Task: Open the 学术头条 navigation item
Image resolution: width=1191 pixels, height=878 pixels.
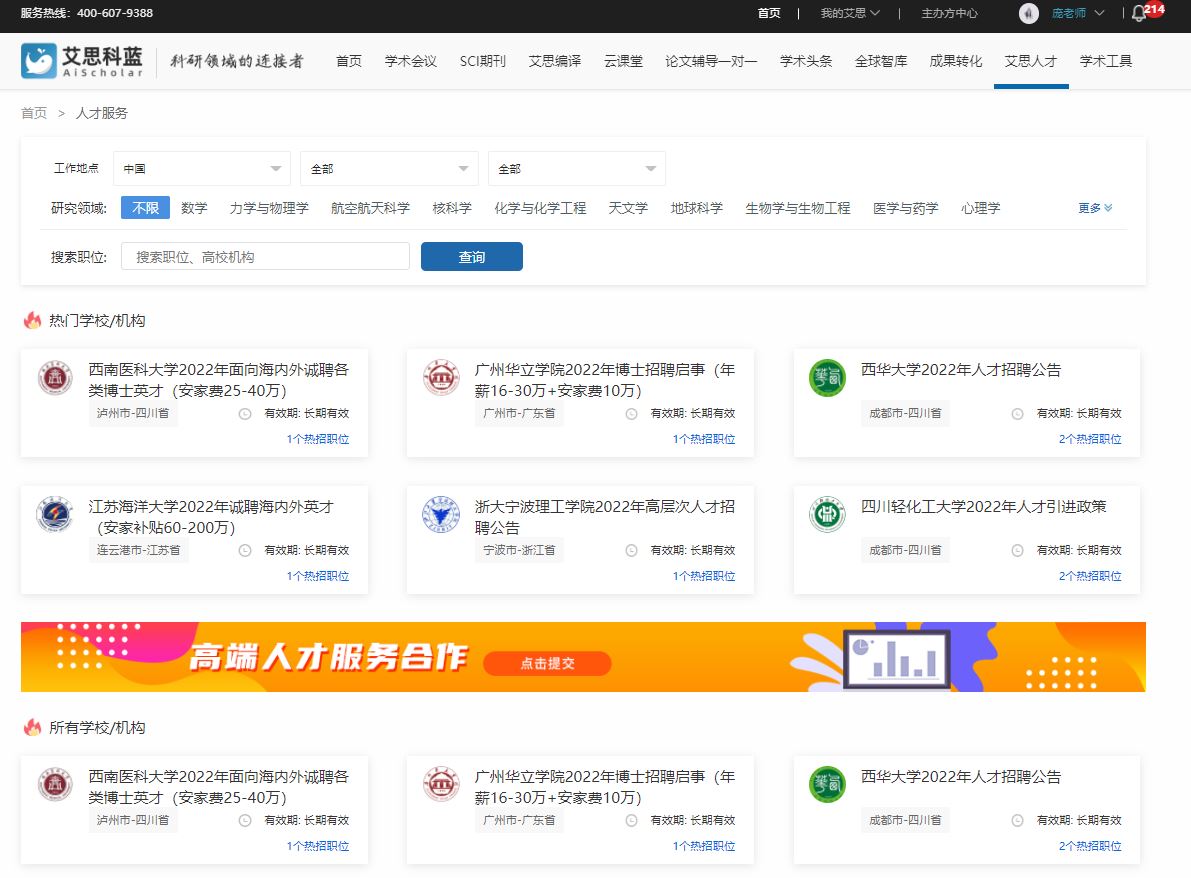Action: click(x=806, y=61)
